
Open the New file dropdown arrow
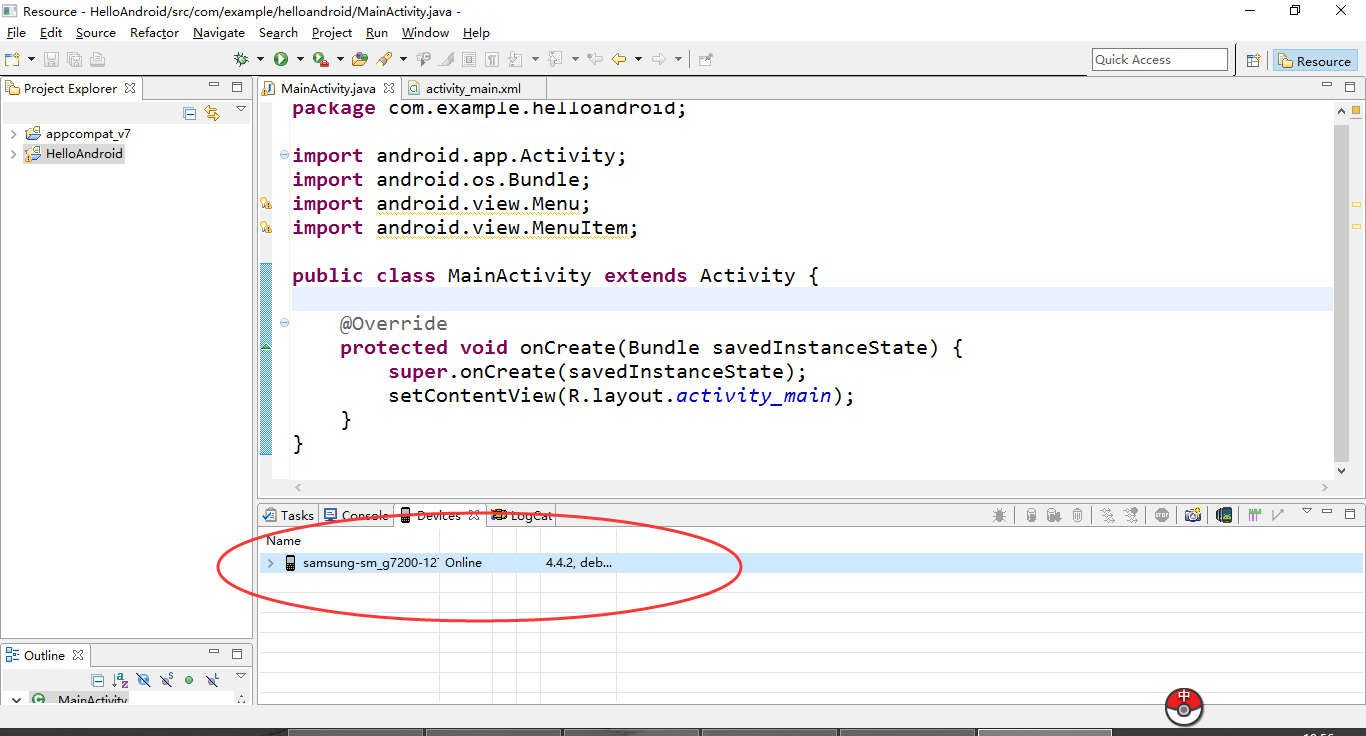31,59
